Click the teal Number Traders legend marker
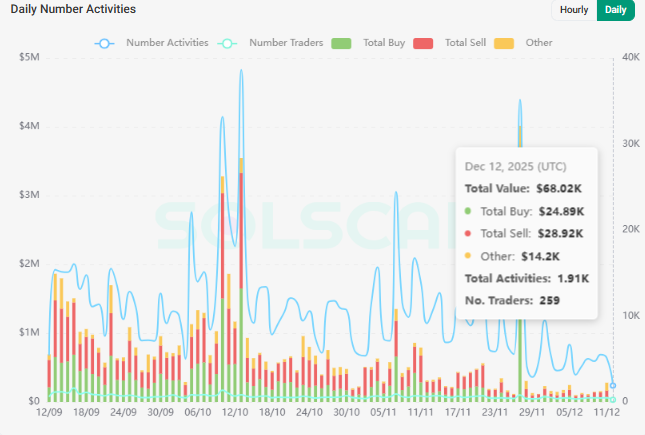The width and height of the screenshot is (645, 435). pyautogui.click(x=228, y=43)
